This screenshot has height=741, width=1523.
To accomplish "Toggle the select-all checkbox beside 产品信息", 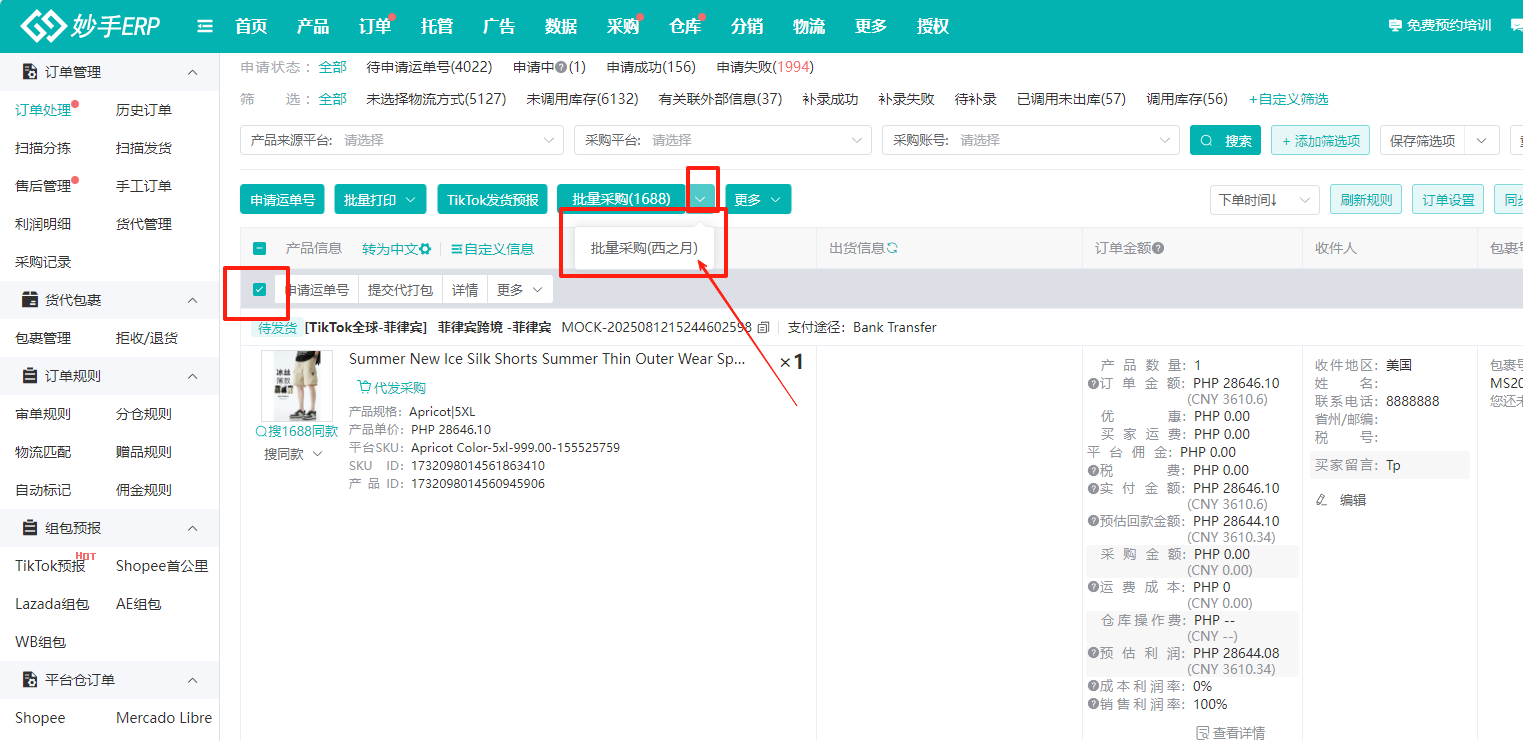I will 259,249.
